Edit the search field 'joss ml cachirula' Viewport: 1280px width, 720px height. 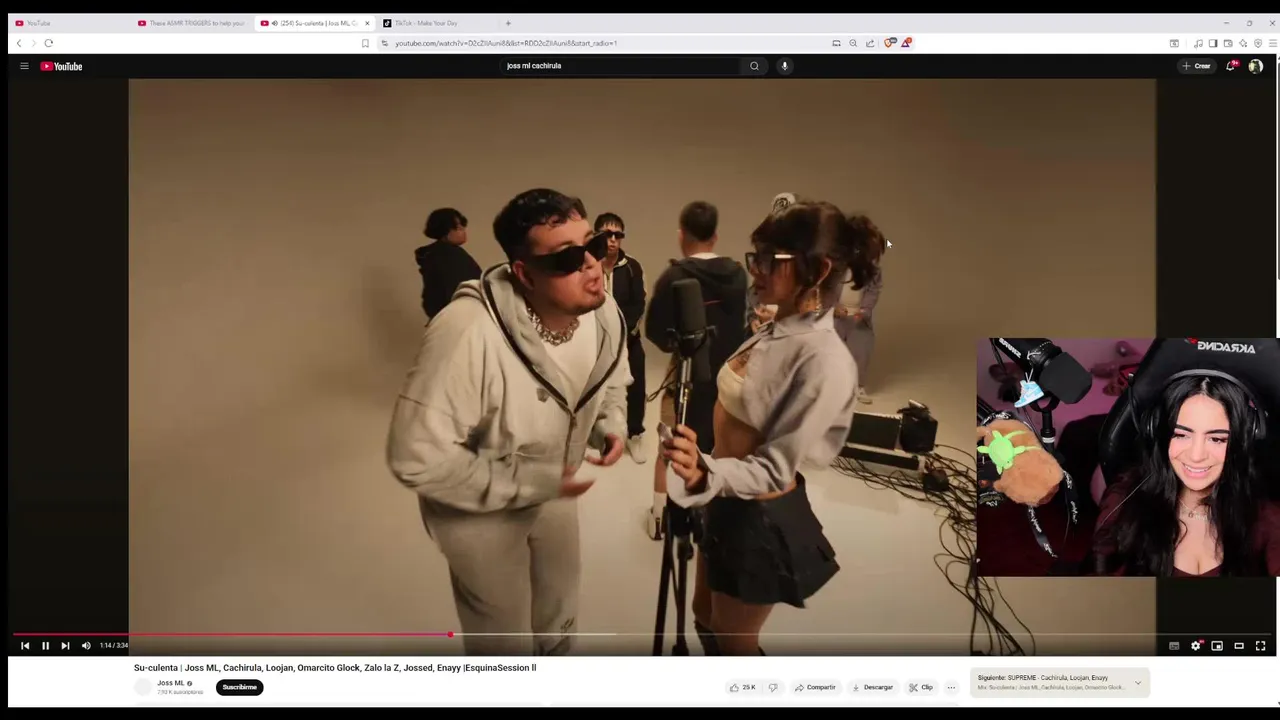pos(620,66)
